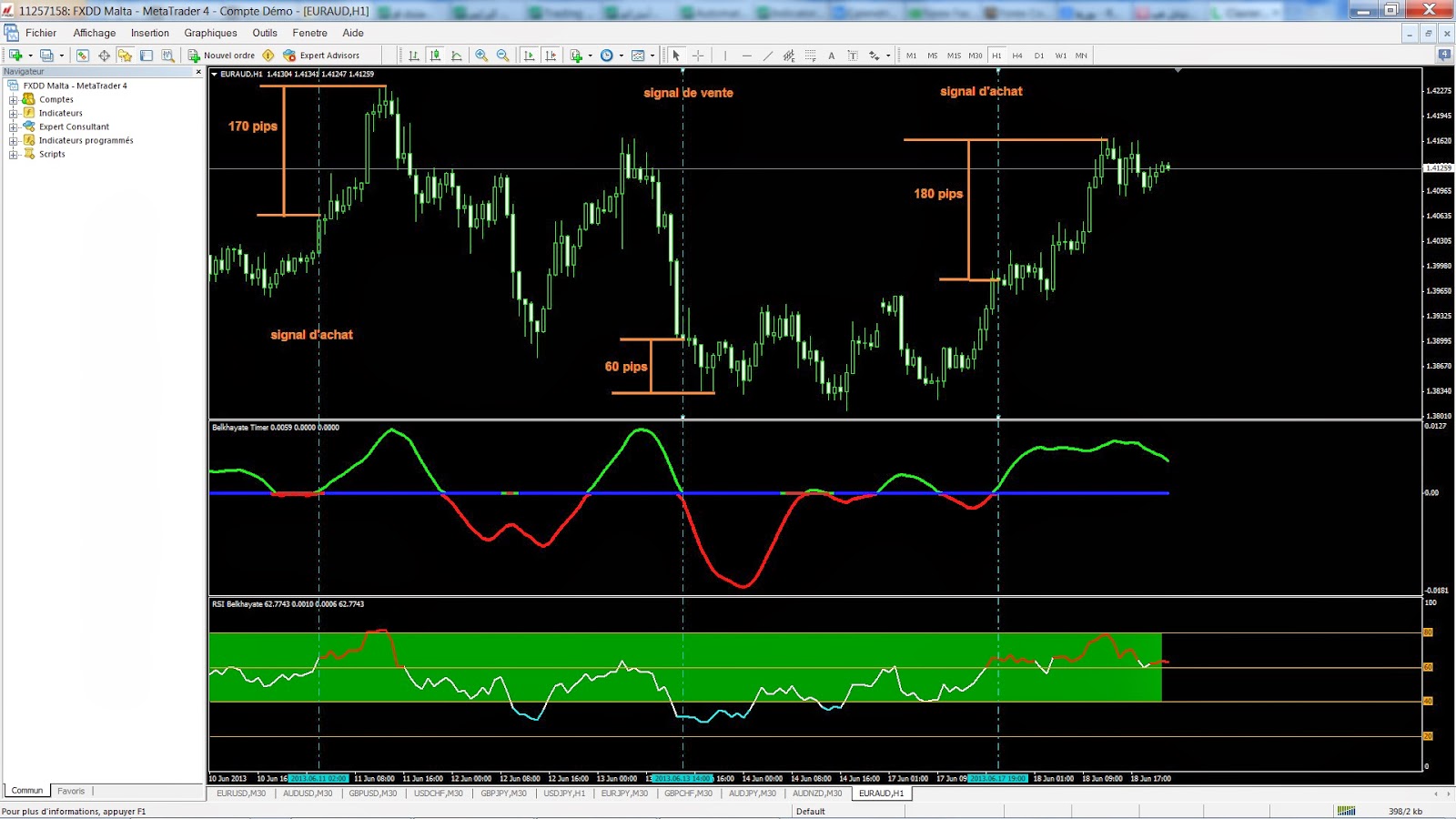Open the Fichier menu
Screen dimensions: 1456x819
coord(41,33)
